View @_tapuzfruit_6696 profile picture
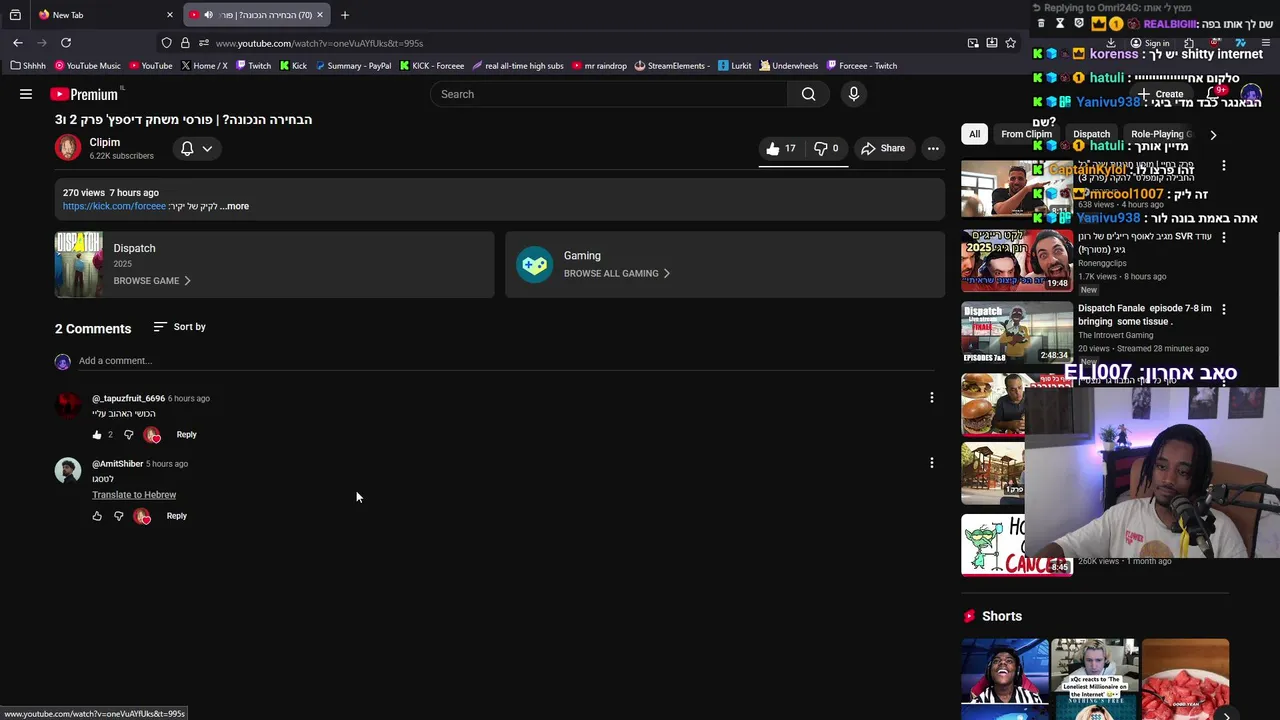The height and width of the screenshot is (720, 1280). click(68, 405)
